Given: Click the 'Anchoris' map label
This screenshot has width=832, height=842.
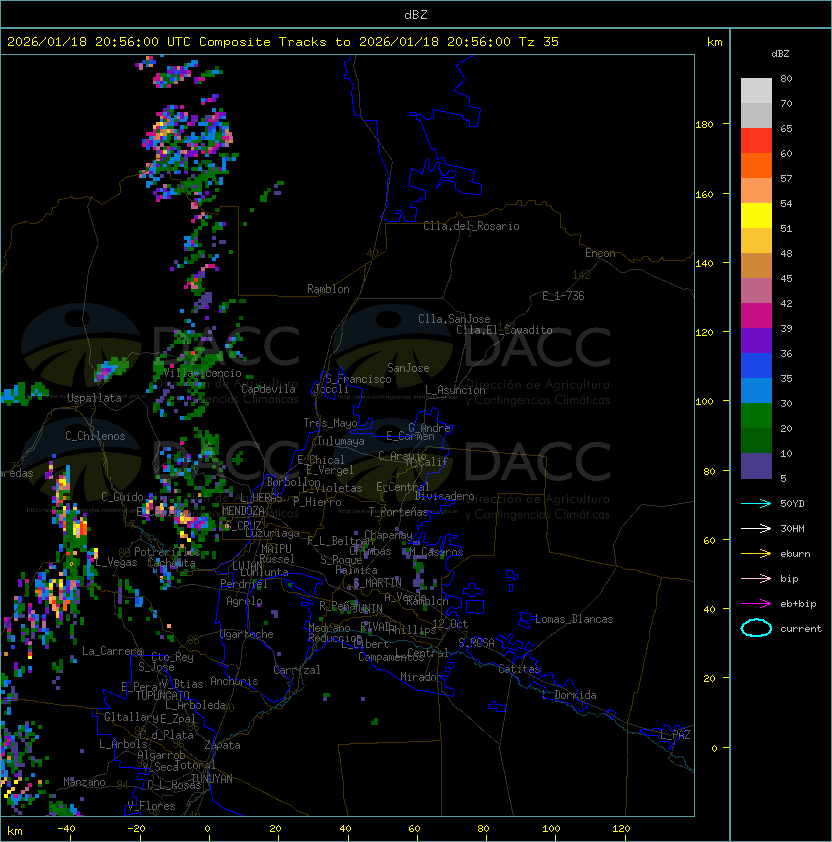Looking at the screenshot, I should pos(234,681).
